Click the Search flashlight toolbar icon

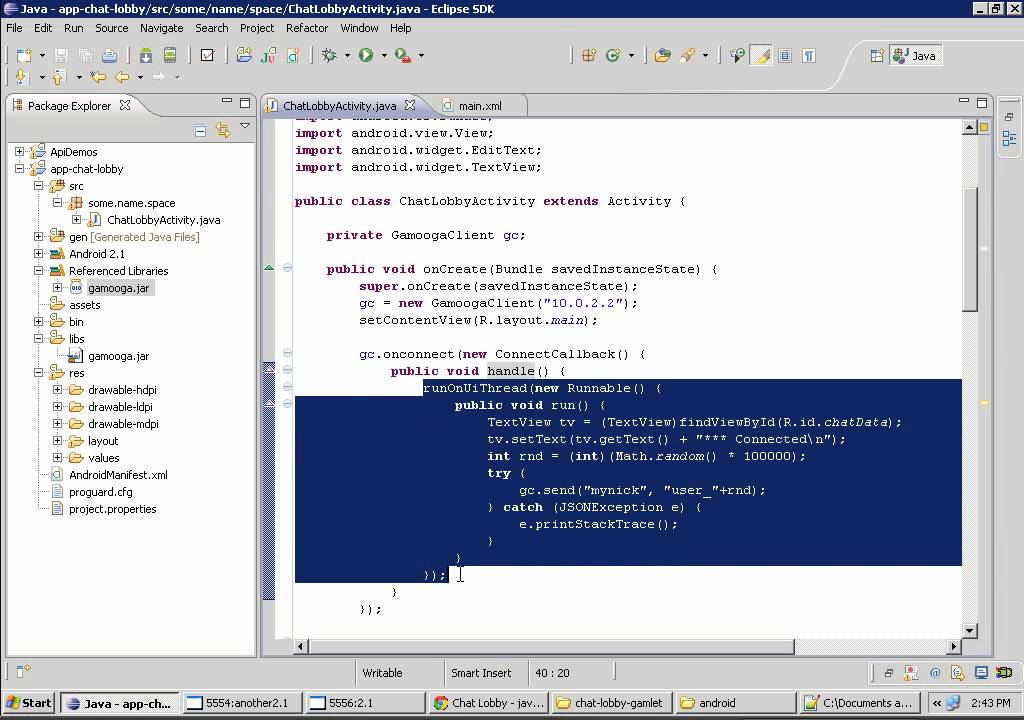687,56
